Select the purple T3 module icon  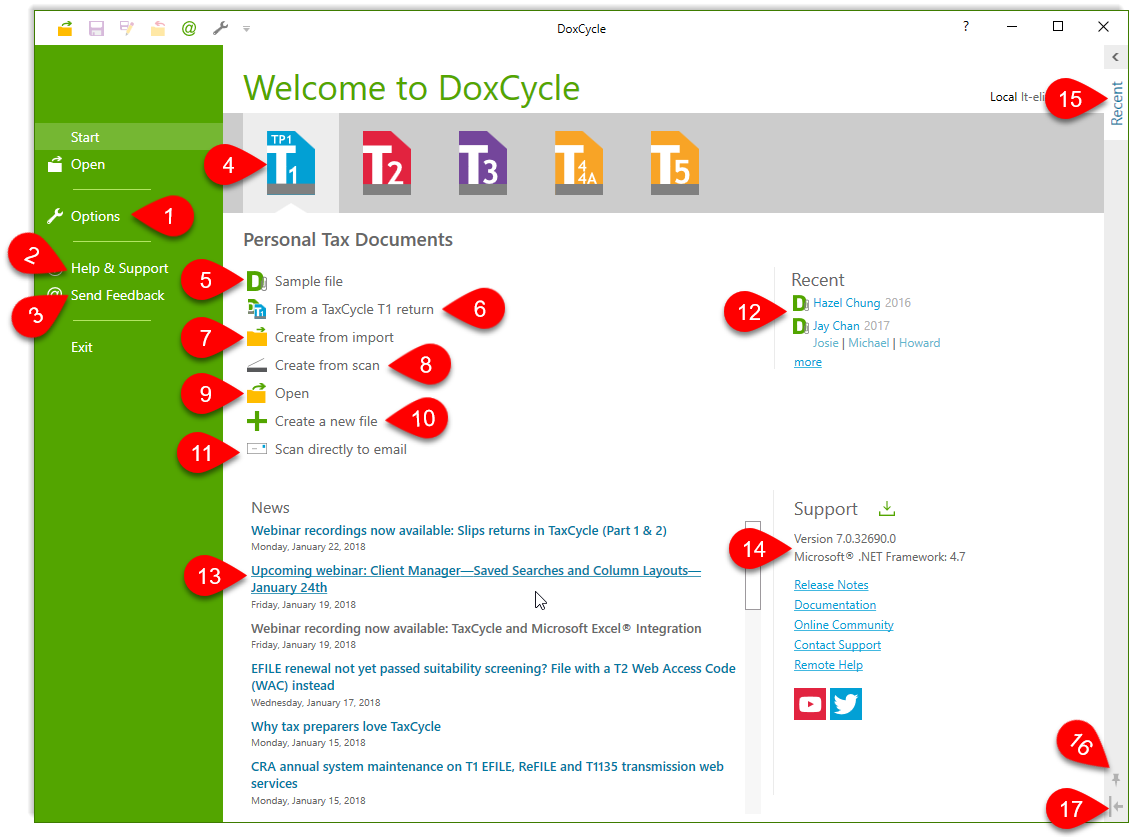point(482,163)
